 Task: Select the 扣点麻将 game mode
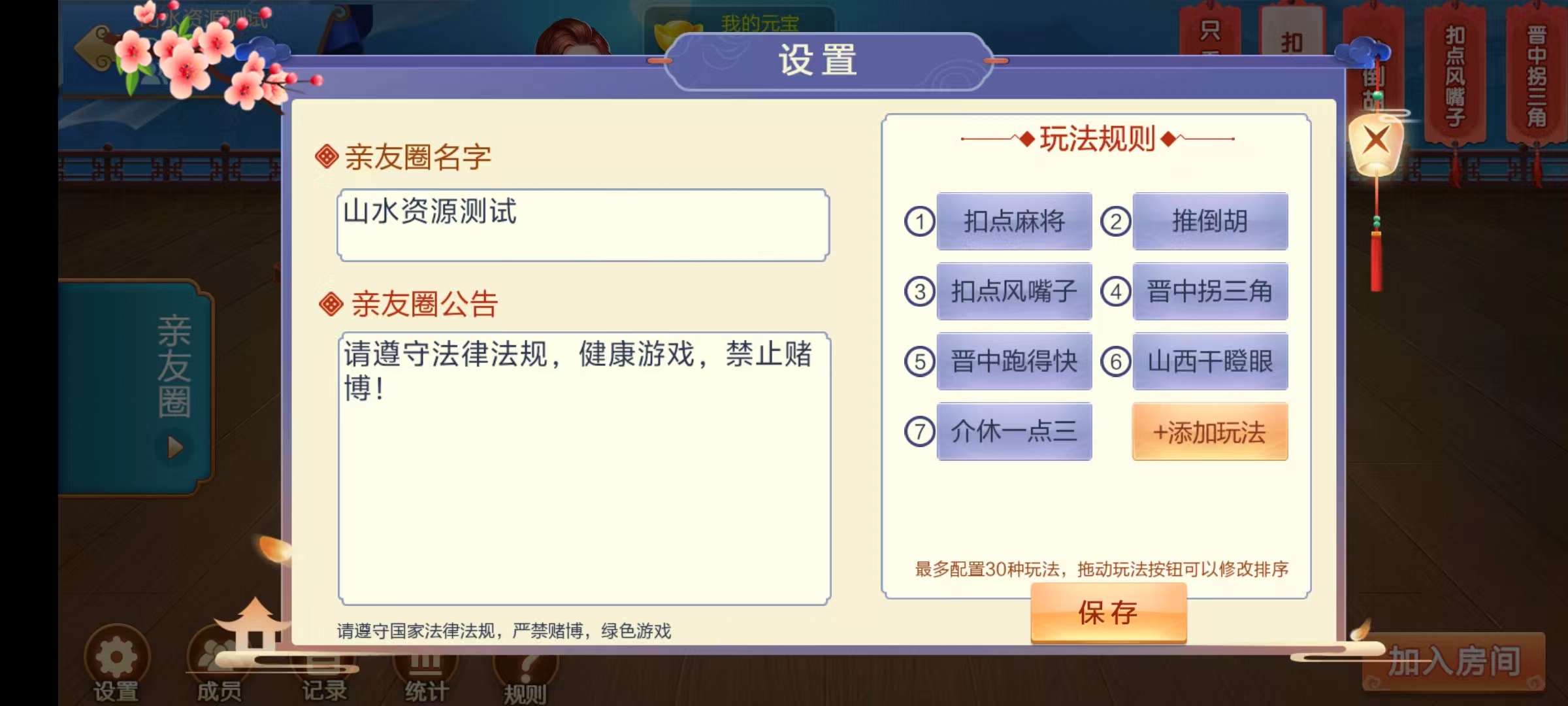1014,222
